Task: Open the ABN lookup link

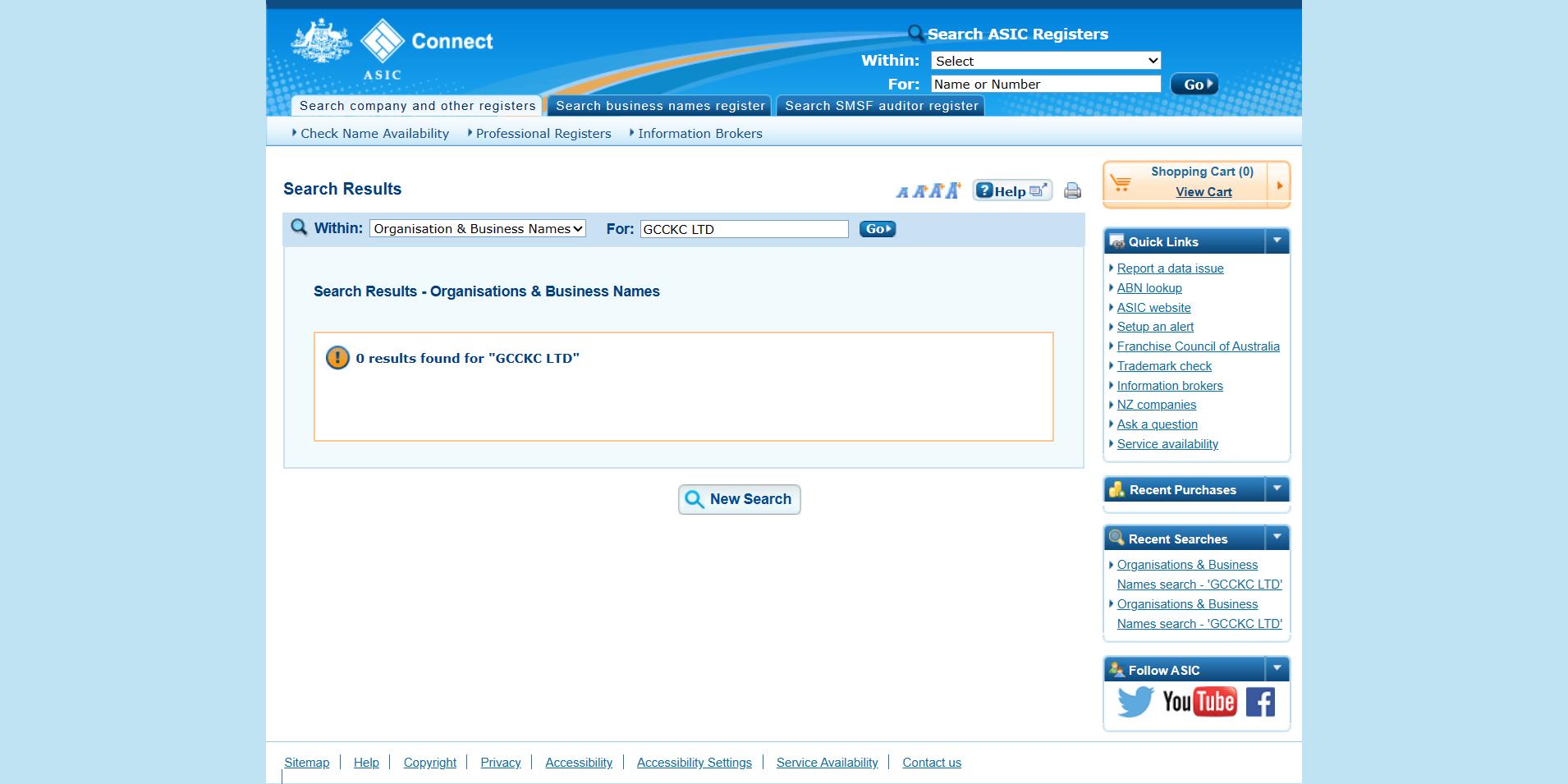Action: pyautogui.click(x=1149, y=288)
